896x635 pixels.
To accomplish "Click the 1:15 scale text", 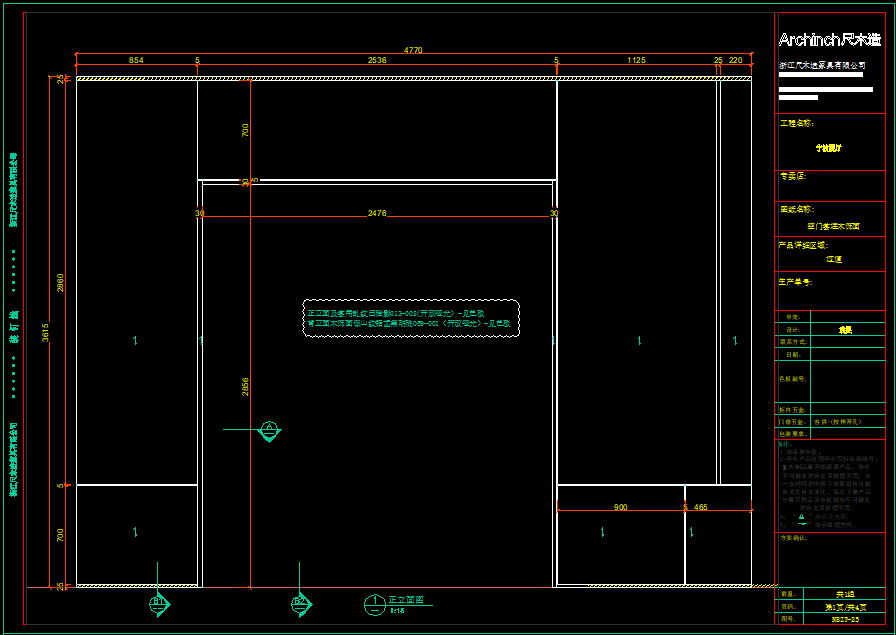I will 397,611.
